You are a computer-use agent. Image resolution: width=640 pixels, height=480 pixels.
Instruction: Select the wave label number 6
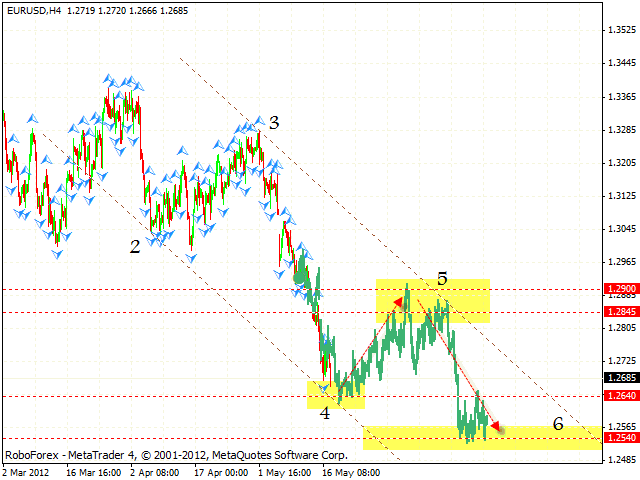tap(558, 424)
